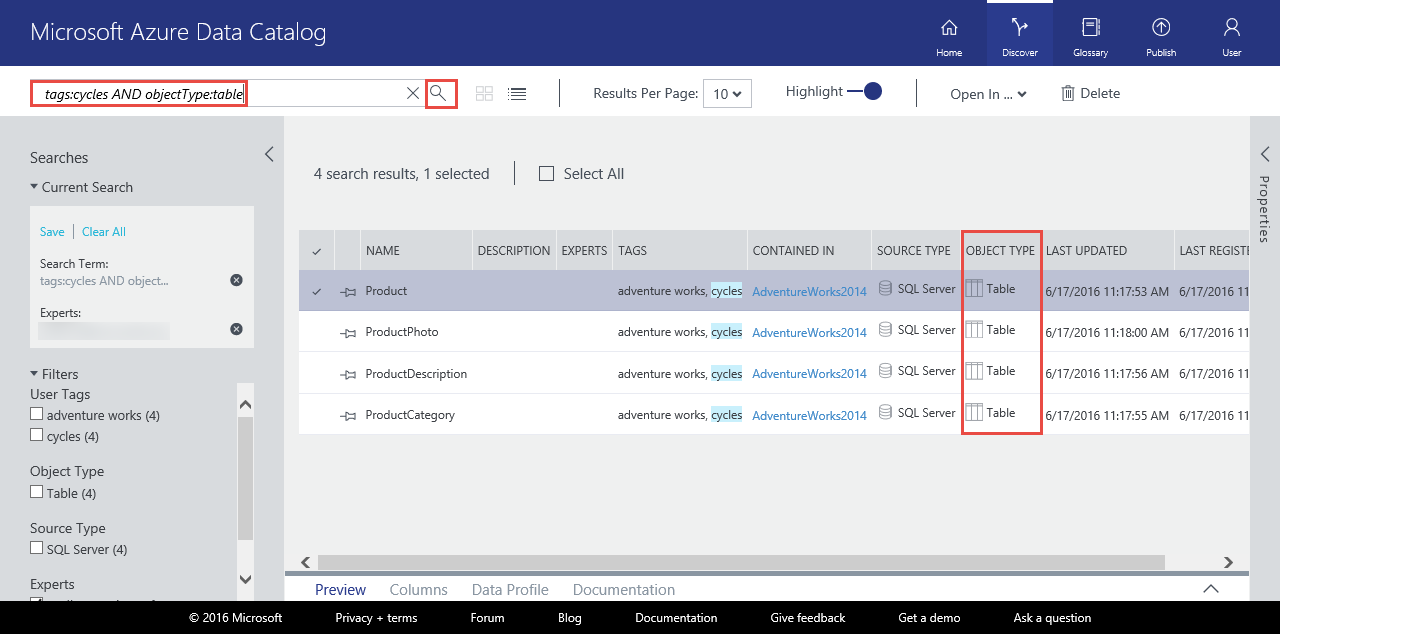Click the Delete trash button
The width and height of the screenshot is (1406, 634).
[1090, 93]
